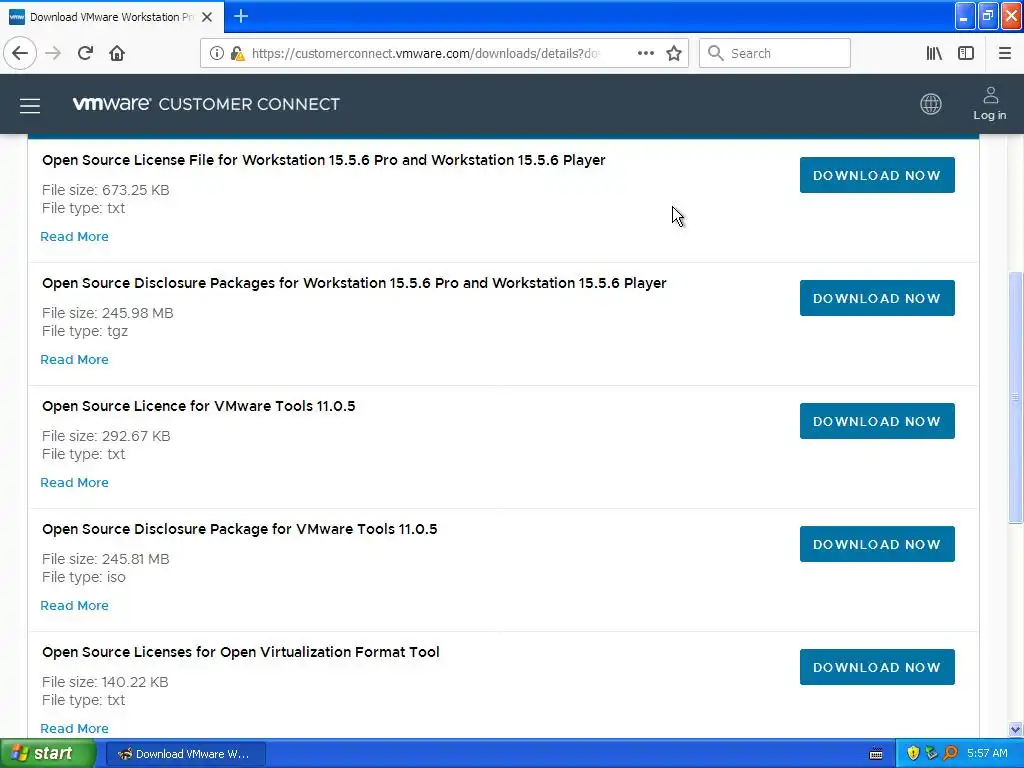Go back to the previous page
Screen dimensions: 1024x768
[x=20, y=53]
